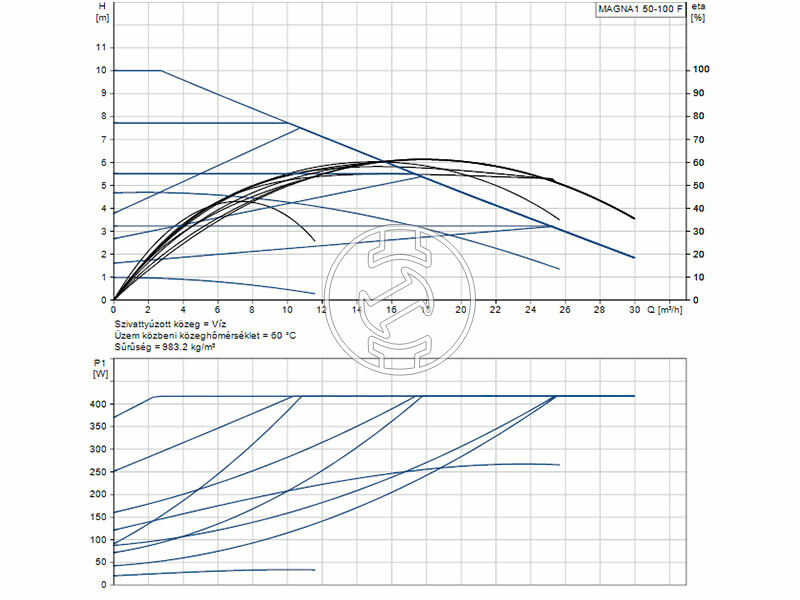
Task: Click the 11 tick on the H axis
Action: [x=100, y=47]
